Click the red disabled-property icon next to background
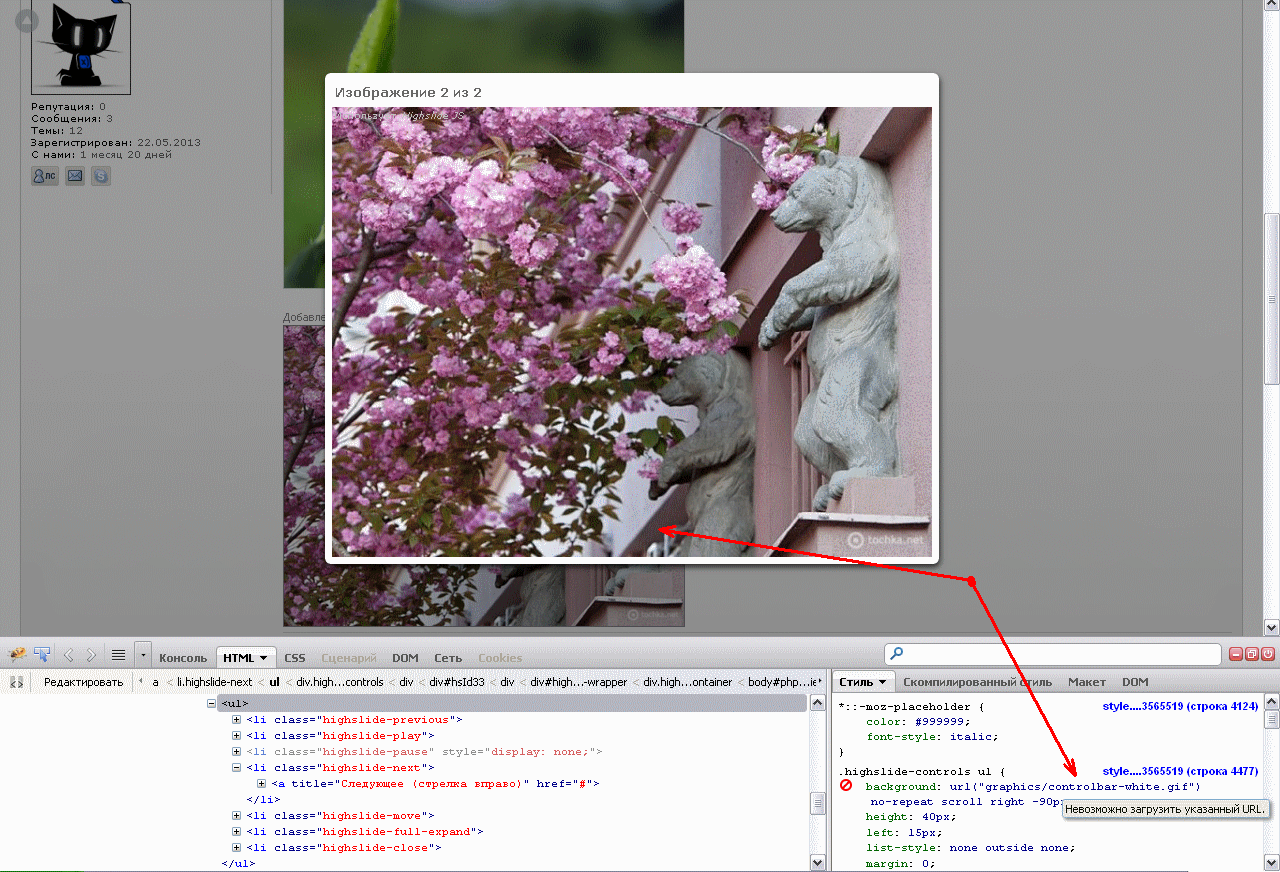Viewport: 1280px width, 872px height. pyautogui.click(x=846, y=787)
